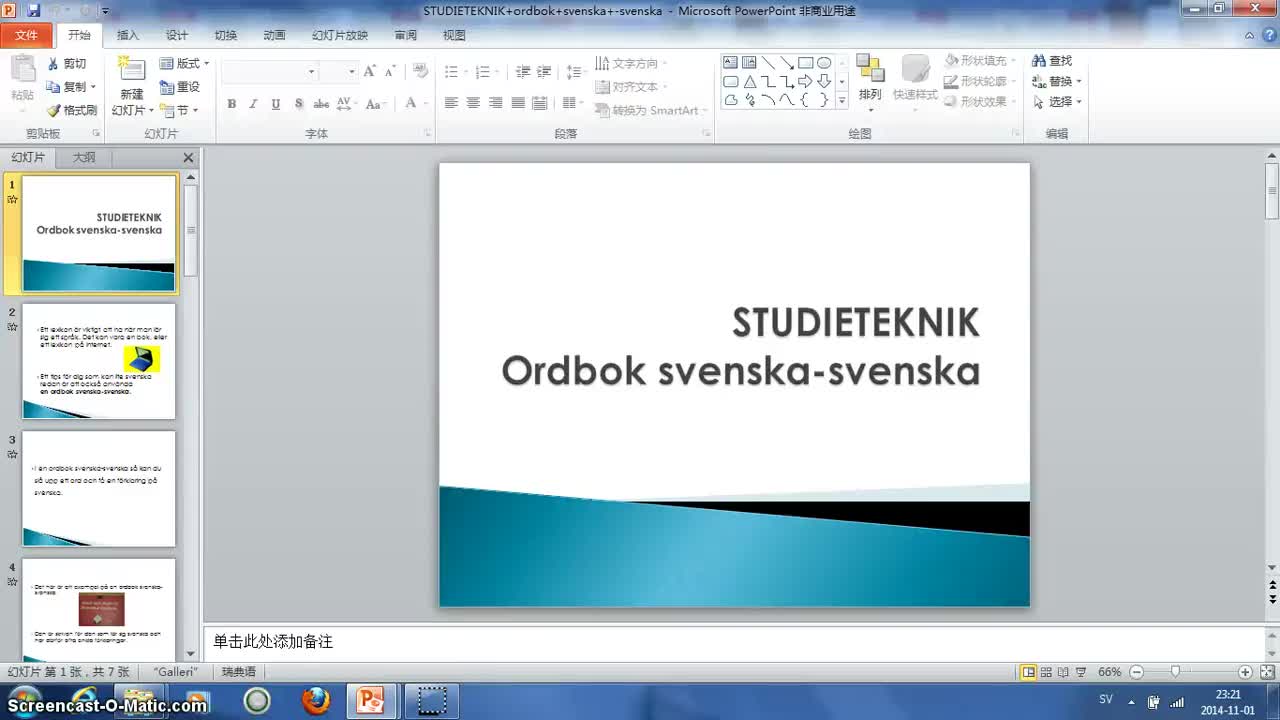Open the font name combo box arrow

pyautogui.click(x=311, y=71)
